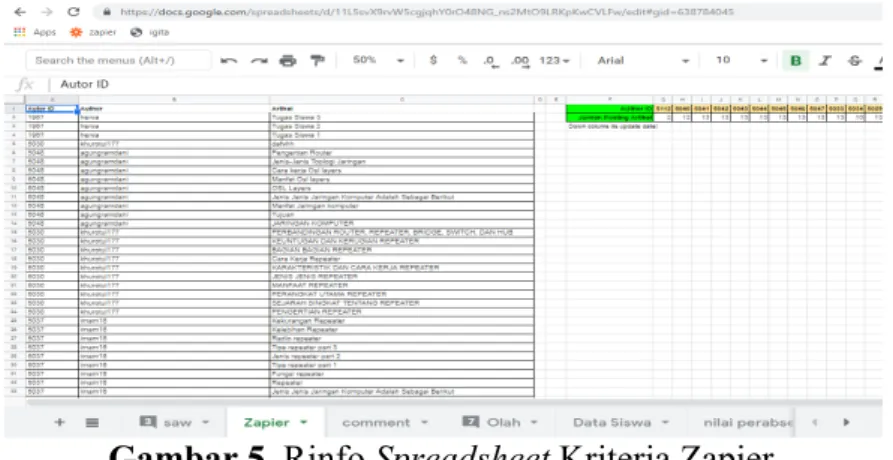
Task: Open the 123 number format dropdown
Action: (554, 60)
